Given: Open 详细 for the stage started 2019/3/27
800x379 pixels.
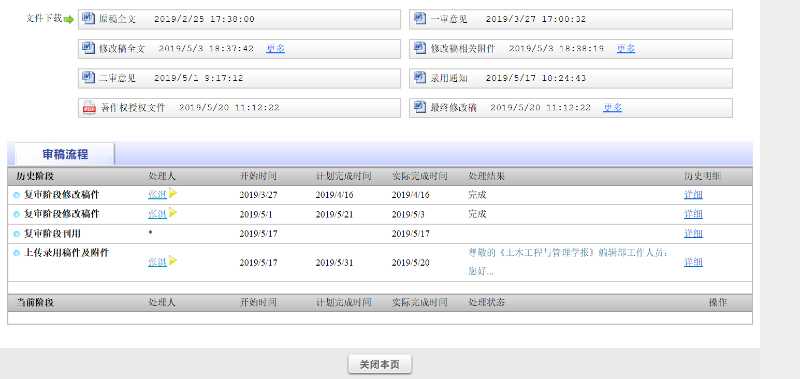Looking at the screenshot, I should [693, 194].
